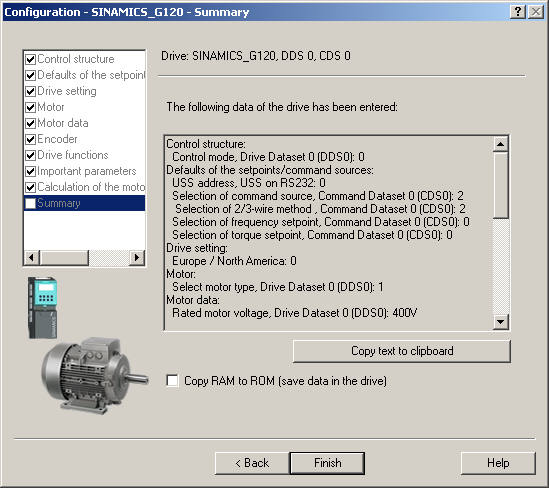The image size is (549, 488).
Task: Toggle the Encoder step checkbox
Action: pos(31,139)
